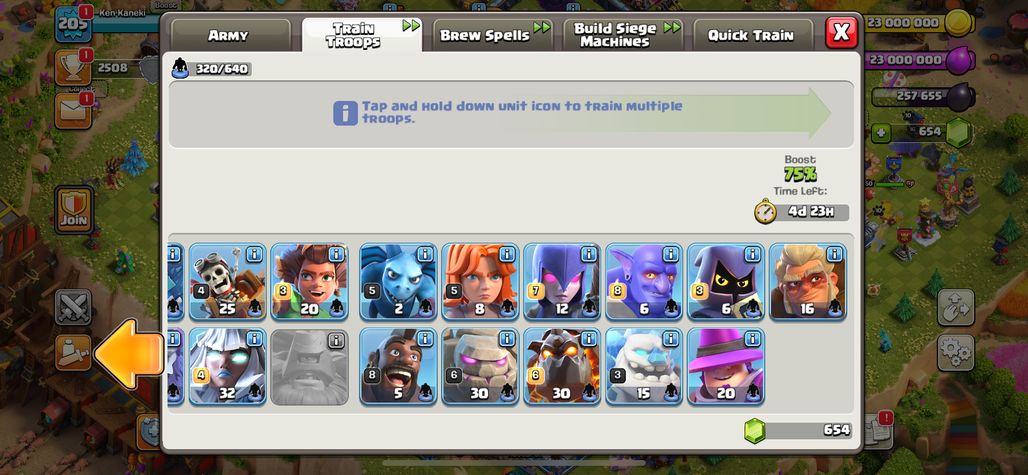
Task: Train a Hog Rider troop
Action: (398, 366)
